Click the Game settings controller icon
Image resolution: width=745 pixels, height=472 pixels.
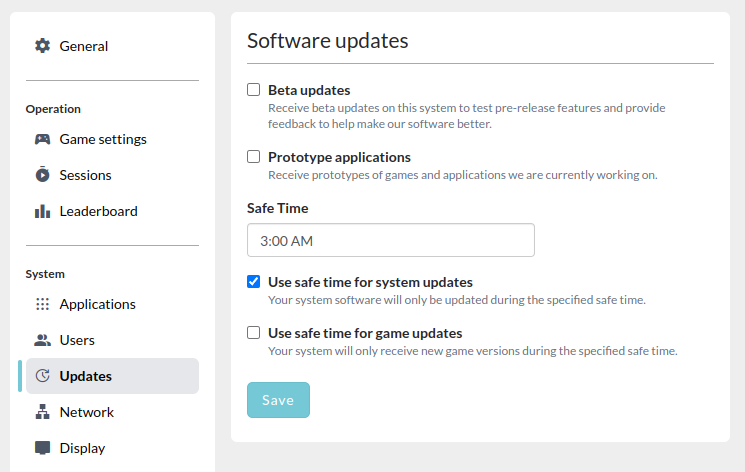coord(42,139)
